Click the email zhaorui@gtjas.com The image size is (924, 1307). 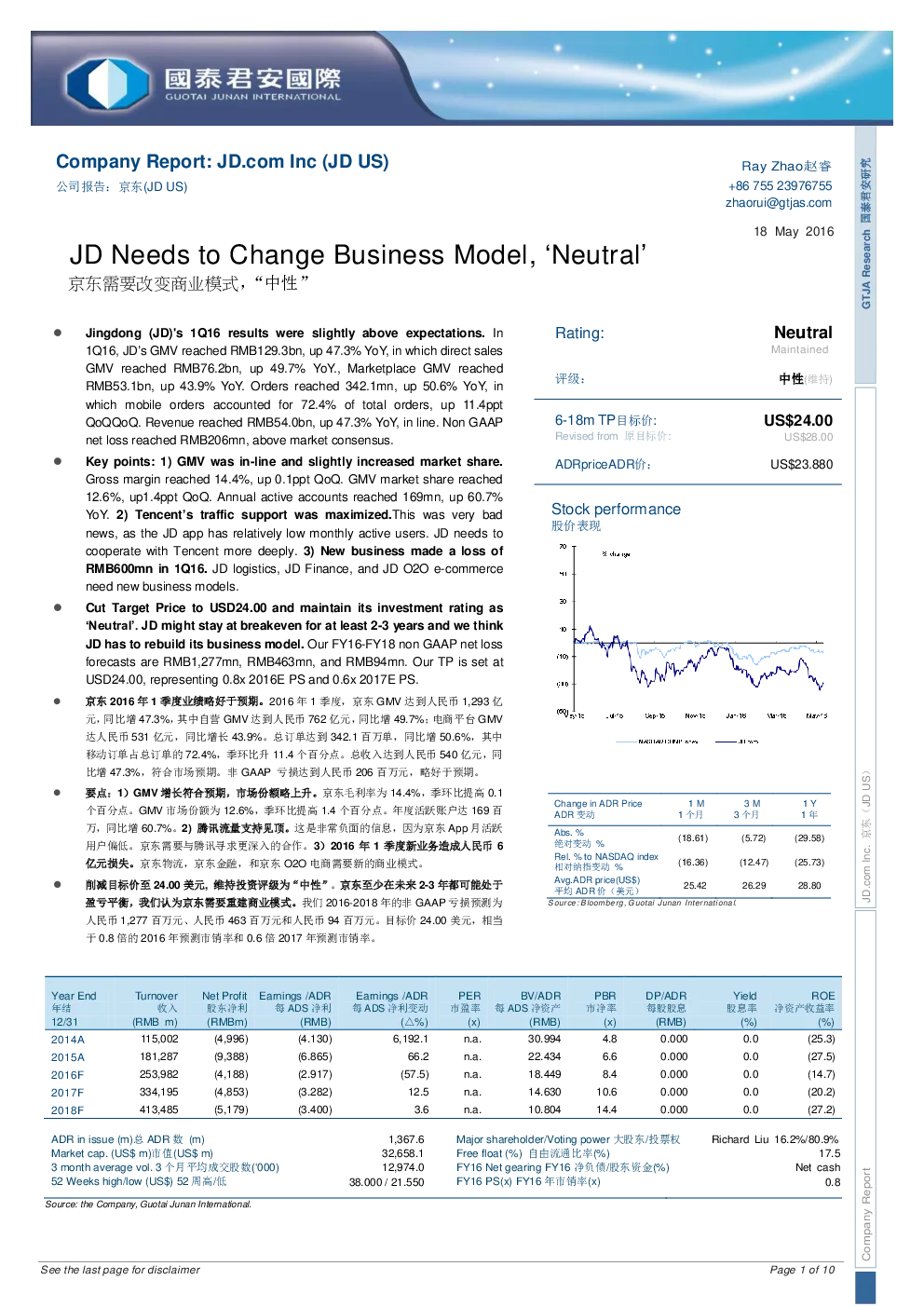point(779,202)
